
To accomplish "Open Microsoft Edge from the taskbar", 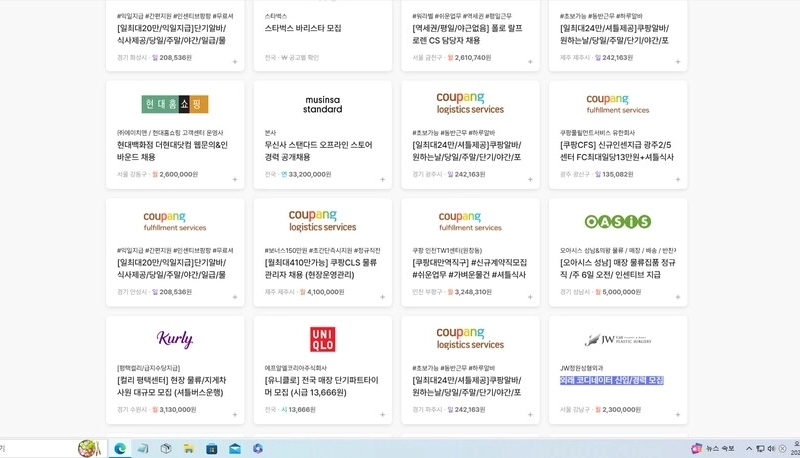I will [120, 448].
